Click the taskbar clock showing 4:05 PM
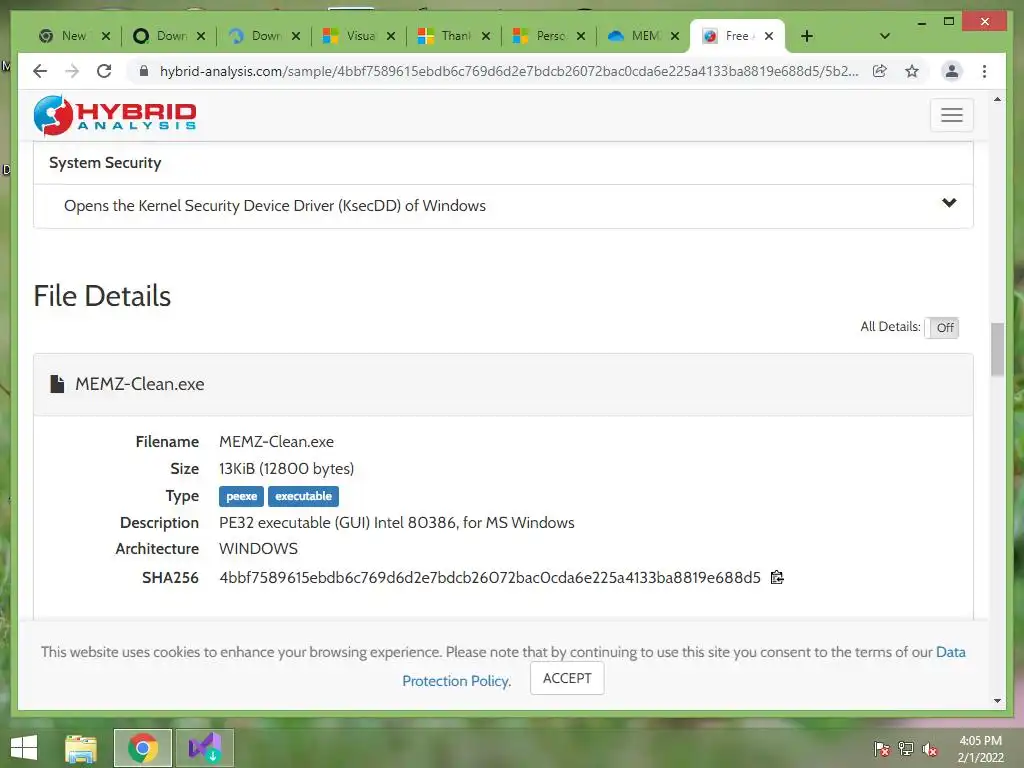This screenshot has width=1024, height=768. (x=980, y=749)
